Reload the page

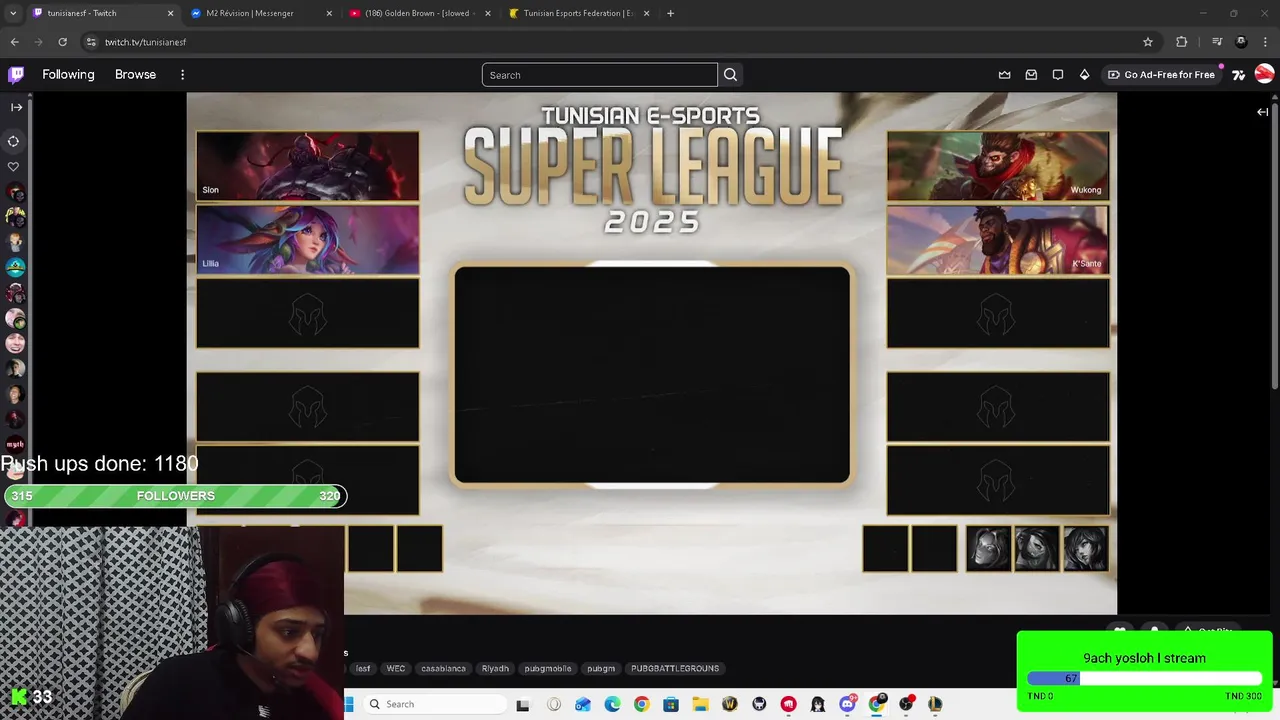(x=62, y=42)
